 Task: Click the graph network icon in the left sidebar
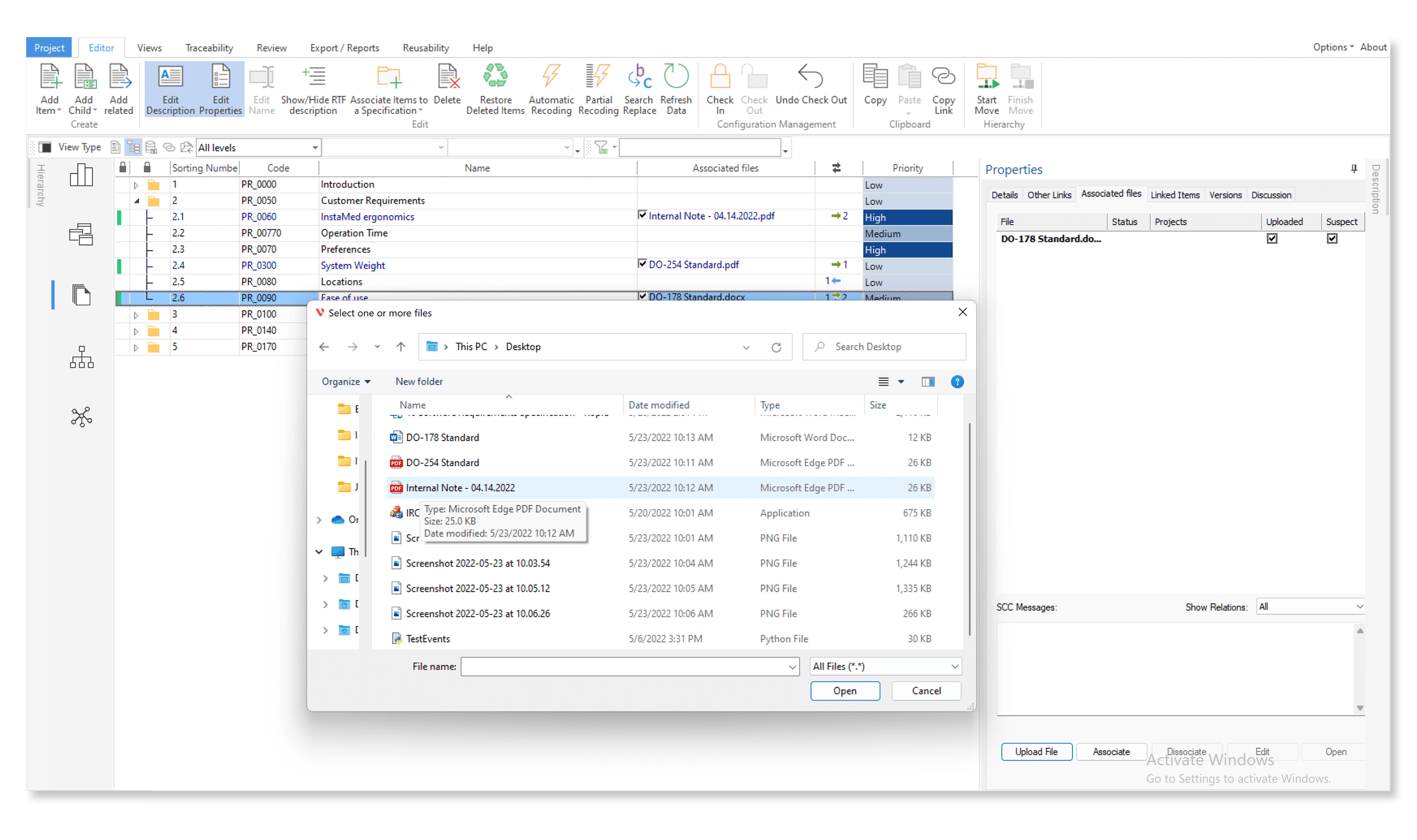[81, 417]
